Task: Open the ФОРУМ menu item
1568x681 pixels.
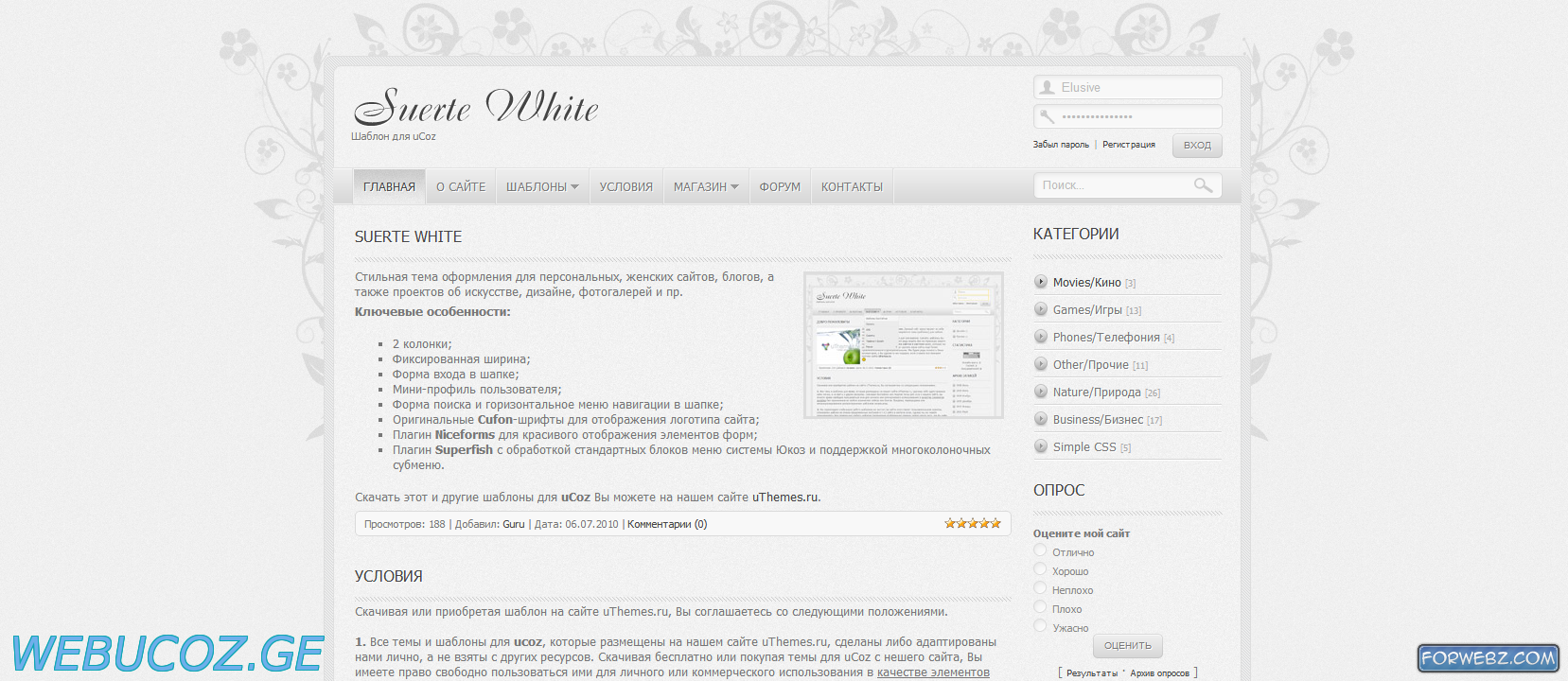Action: 780,186
